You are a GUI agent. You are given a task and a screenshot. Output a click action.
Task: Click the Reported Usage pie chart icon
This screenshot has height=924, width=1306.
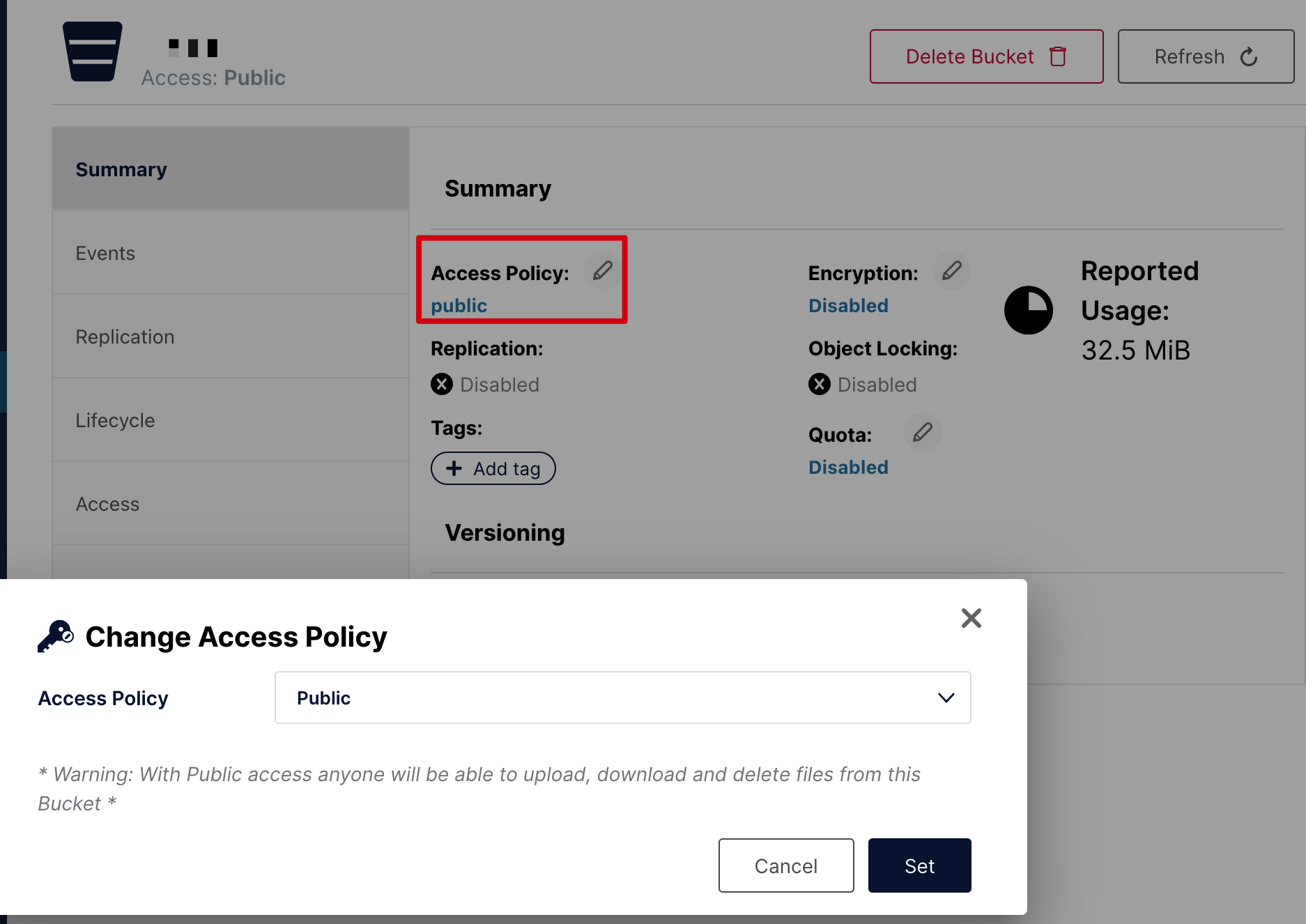point(1028,310)
